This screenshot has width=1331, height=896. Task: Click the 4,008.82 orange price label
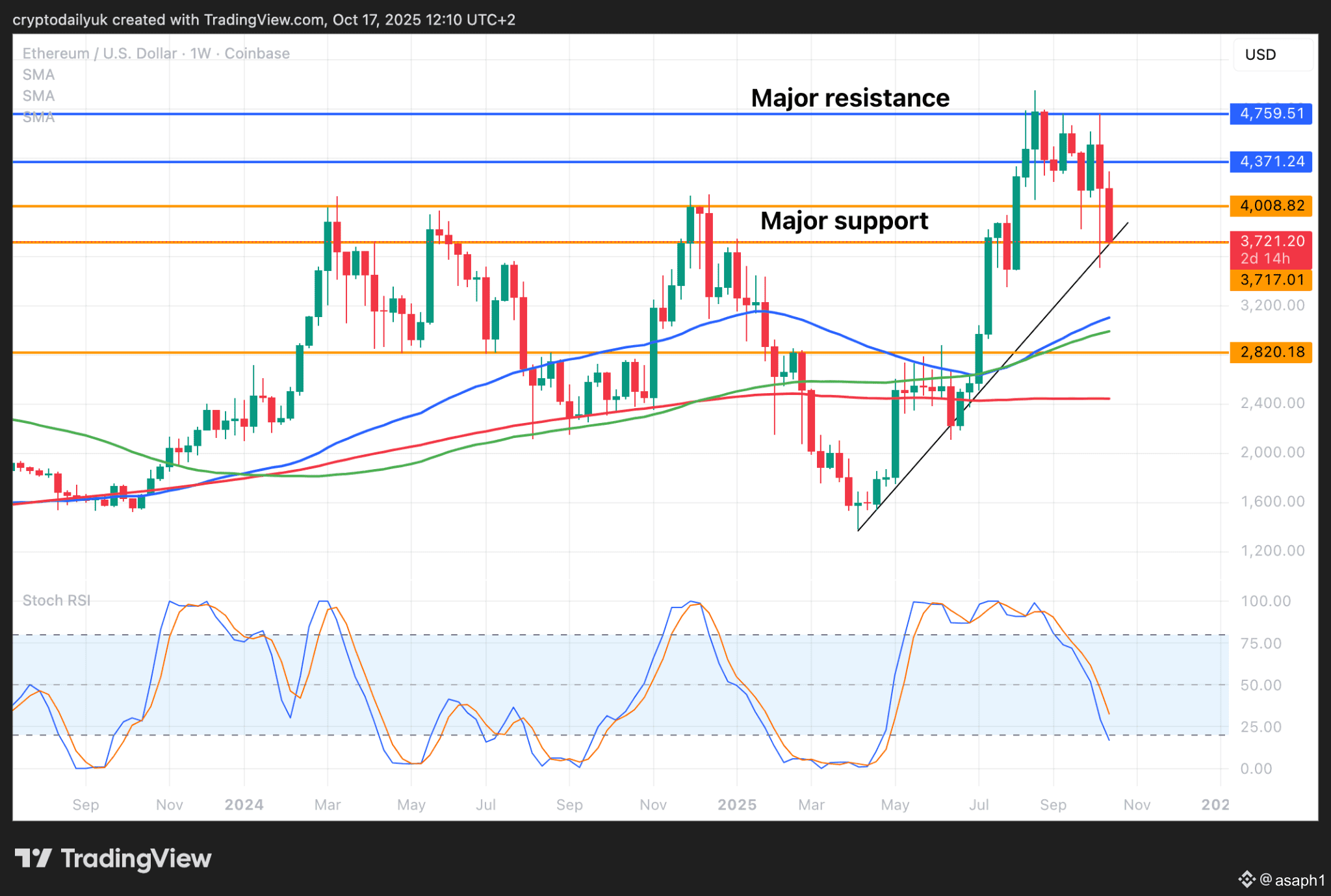[1271, 206]
